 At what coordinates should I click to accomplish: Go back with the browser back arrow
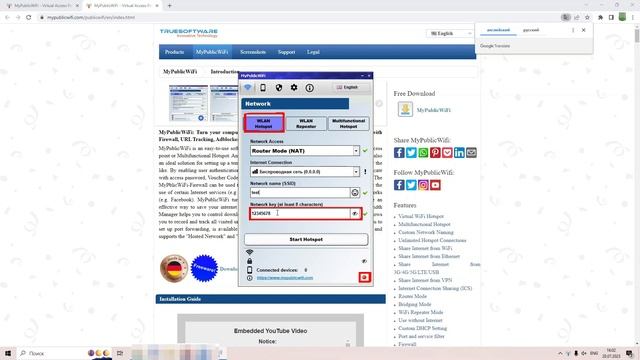(x=7, y=18)
